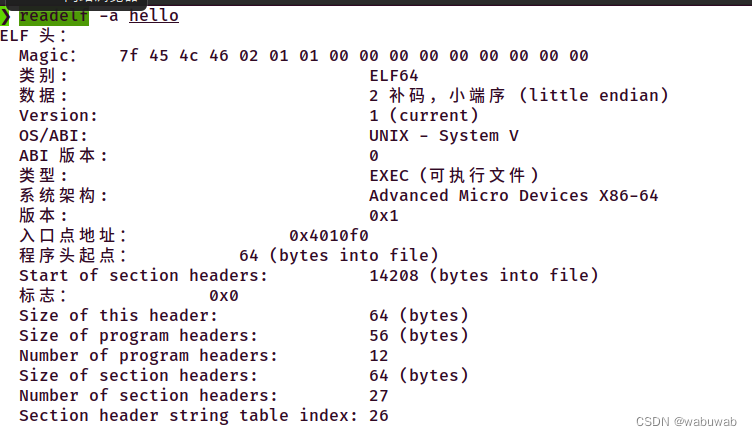Click the CSDN @wabuwab watermark
This screenshot has height=436, width=752.
tap(686, 422)
